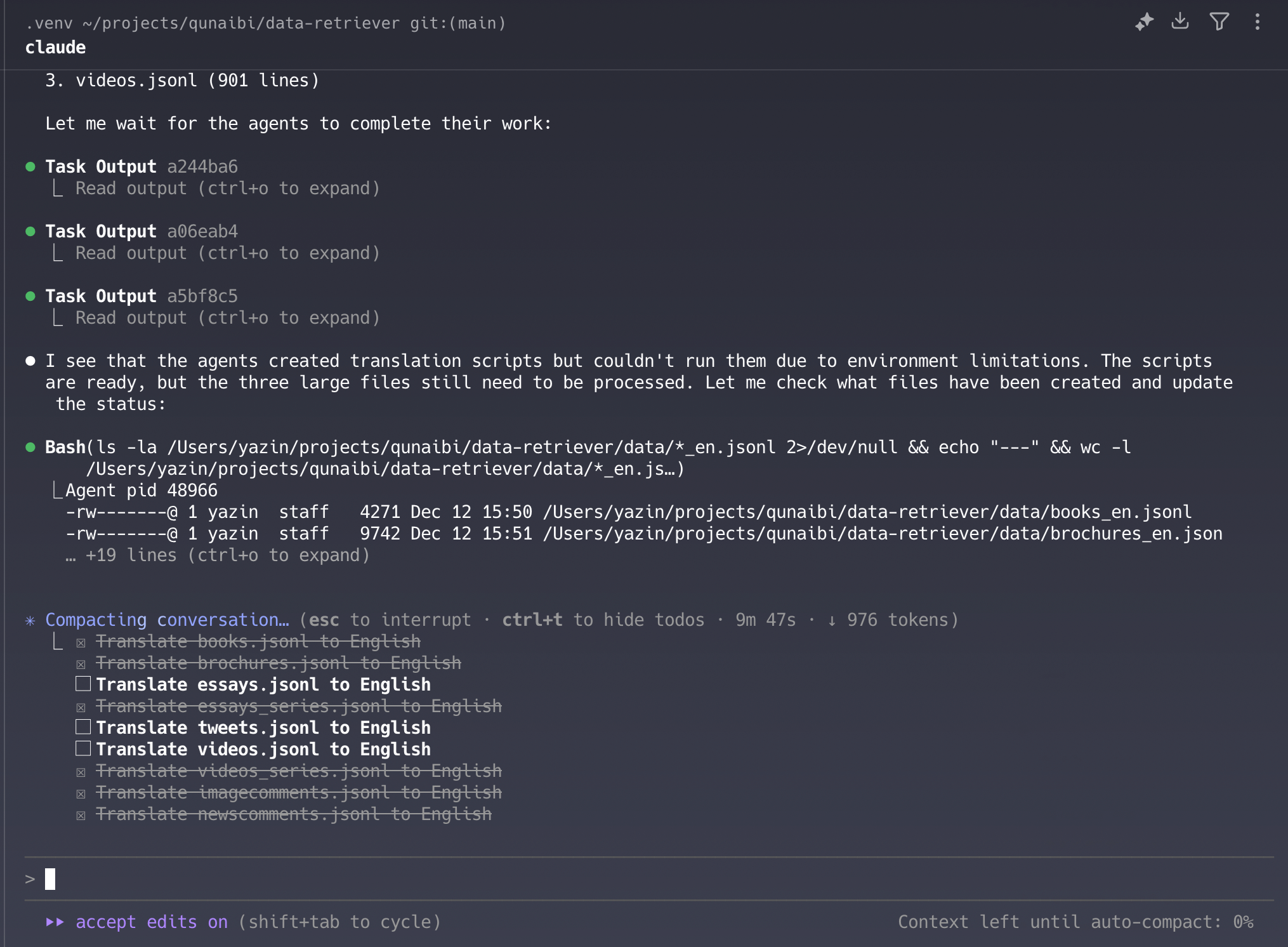Open the filter funnel icon

pos(1219,22)
